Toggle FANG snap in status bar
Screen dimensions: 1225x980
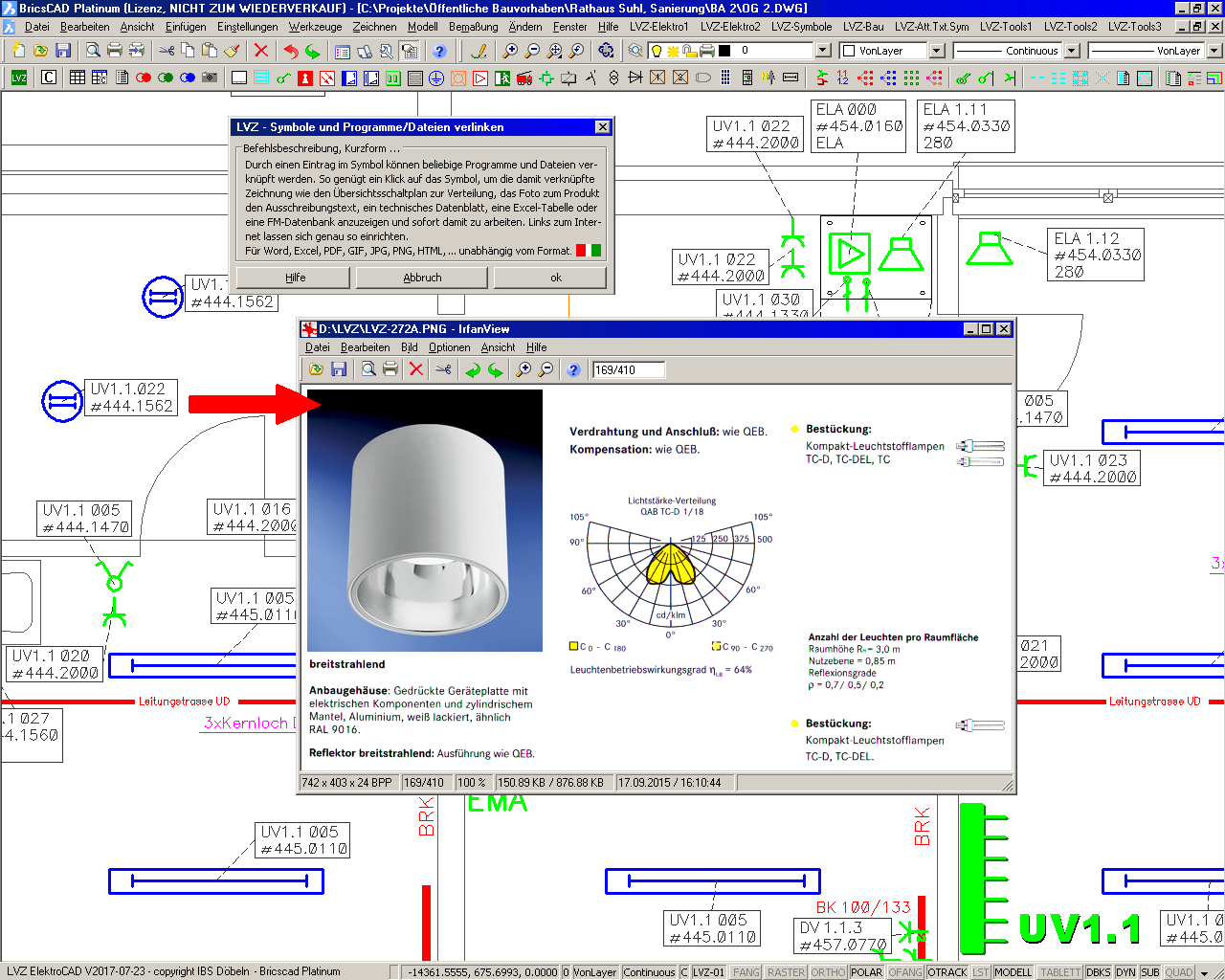(746, 972)
